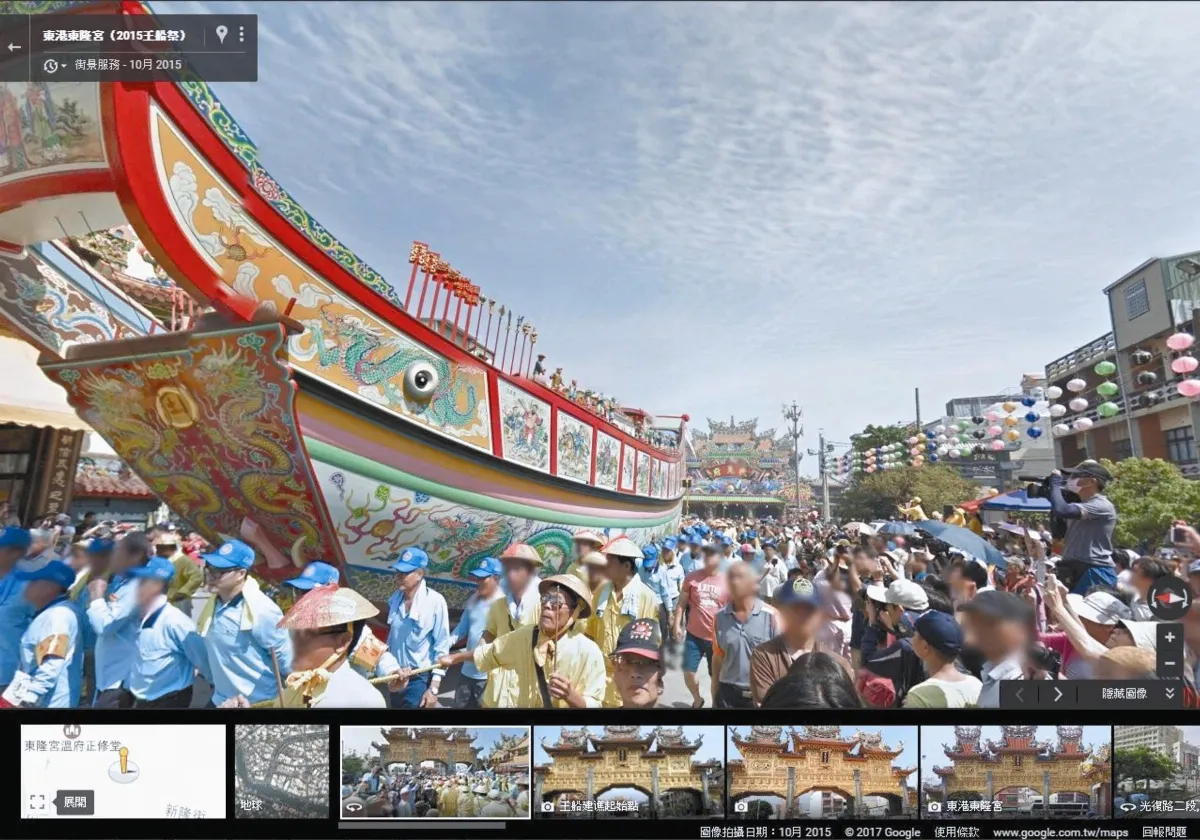Zoom in with the plus button
Image resolution: width=1200 pixels, height=840 pixels.
click(x=1168, y=635)
